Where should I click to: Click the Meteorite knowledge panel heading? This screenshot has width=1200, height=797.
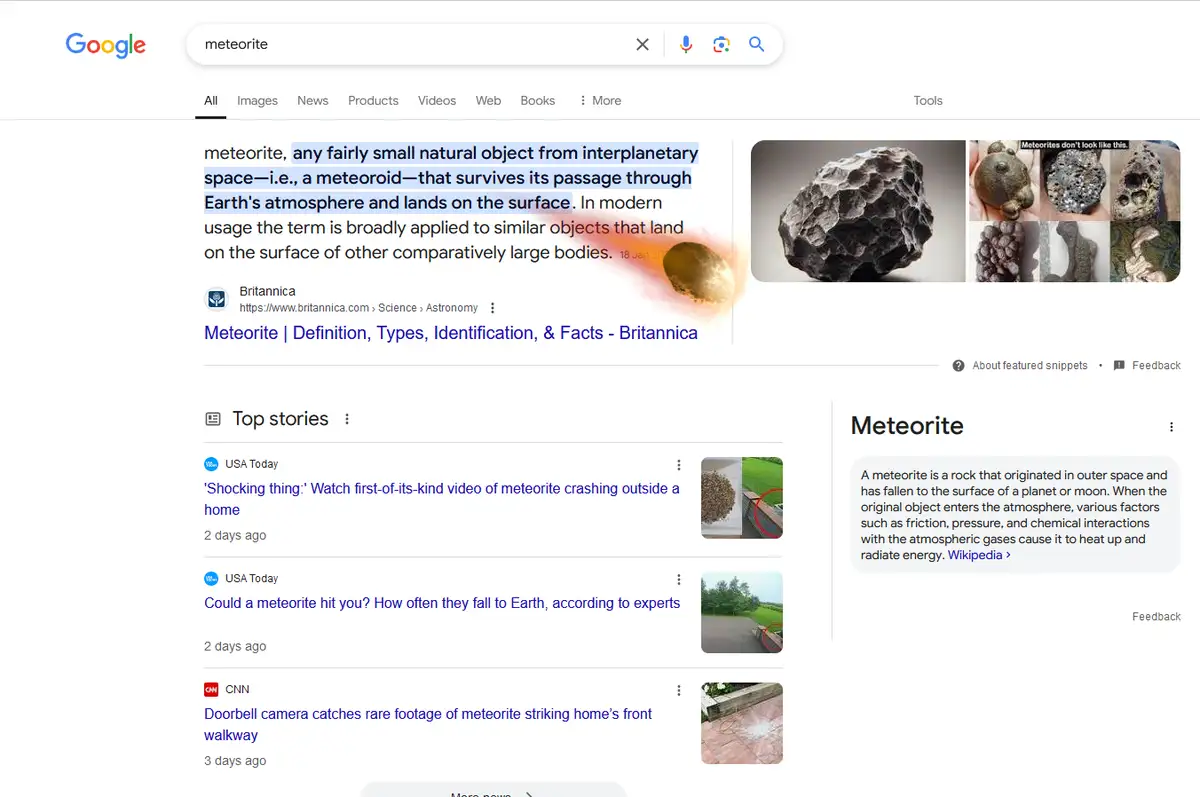(907, 426)
